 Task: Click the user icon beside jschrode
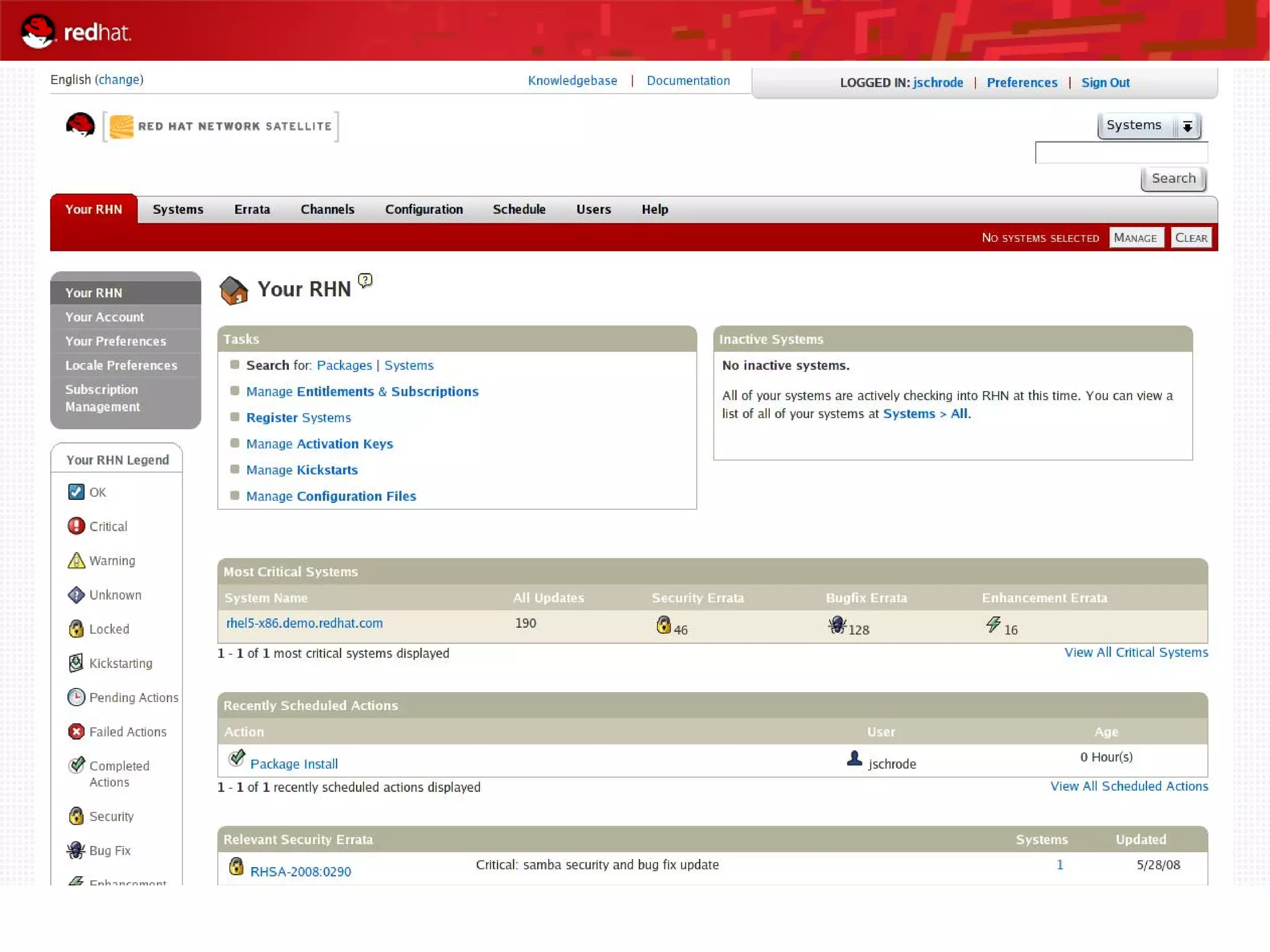coord(855,758)
